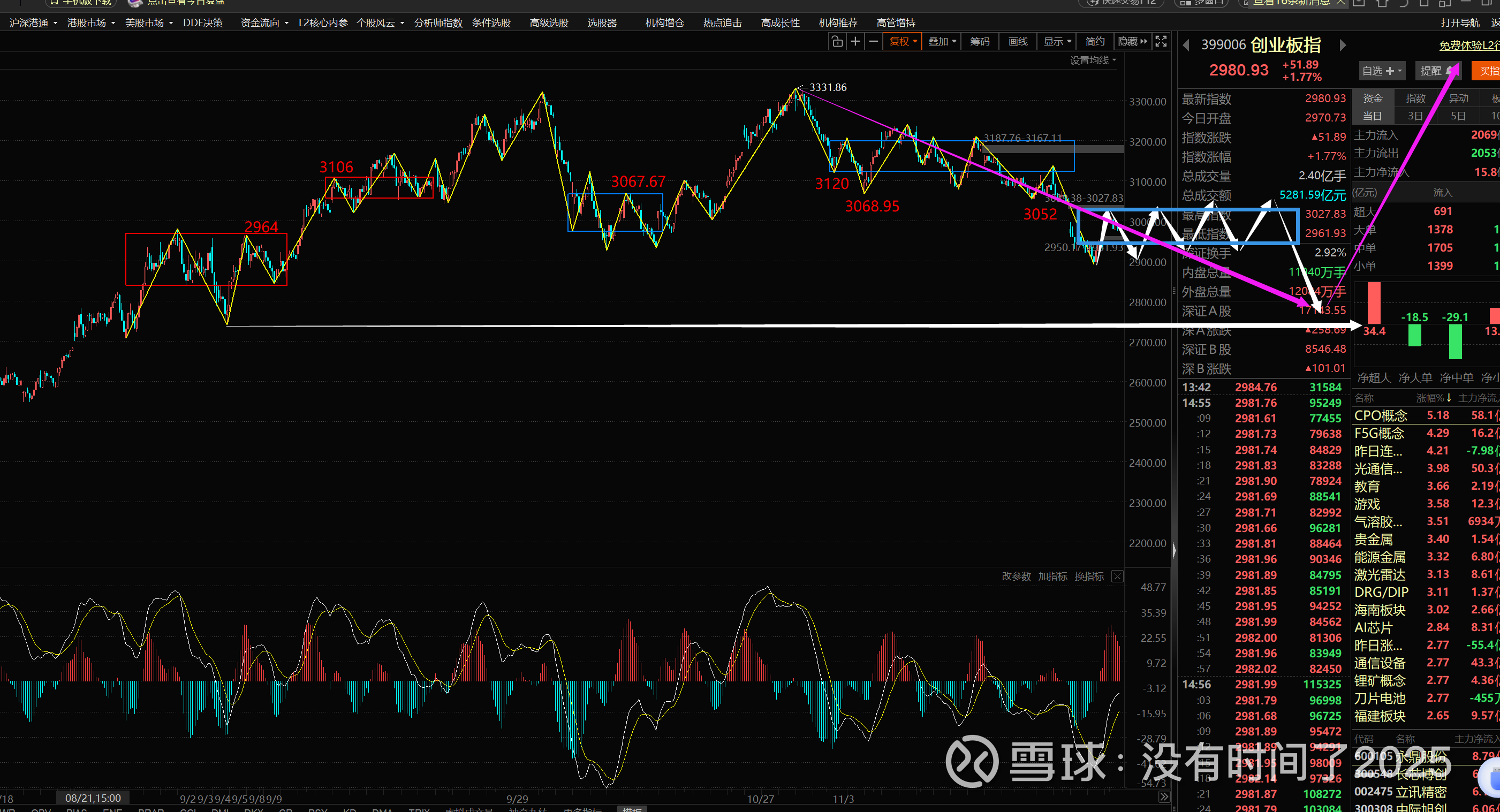Go to previous stock with left arrow

coord(1186,45)
